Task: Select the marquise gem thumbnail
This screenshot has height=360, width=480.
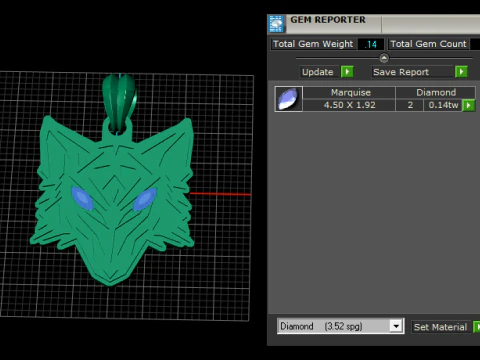Action: 288,99
